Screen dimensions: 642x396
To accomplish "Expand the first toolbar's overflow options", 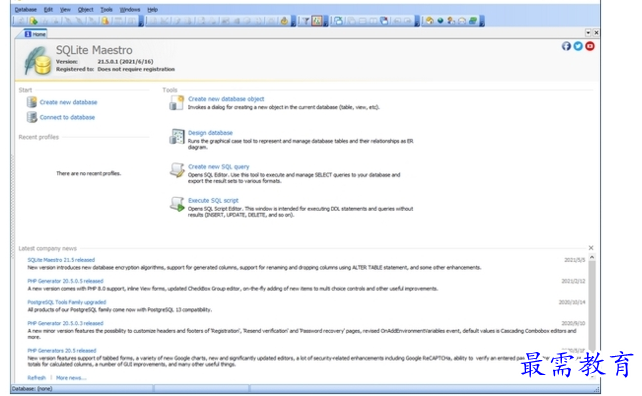I will click(141, 21).
